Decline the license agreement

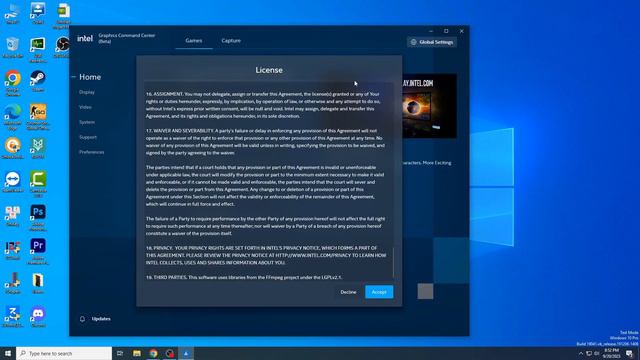348,292
